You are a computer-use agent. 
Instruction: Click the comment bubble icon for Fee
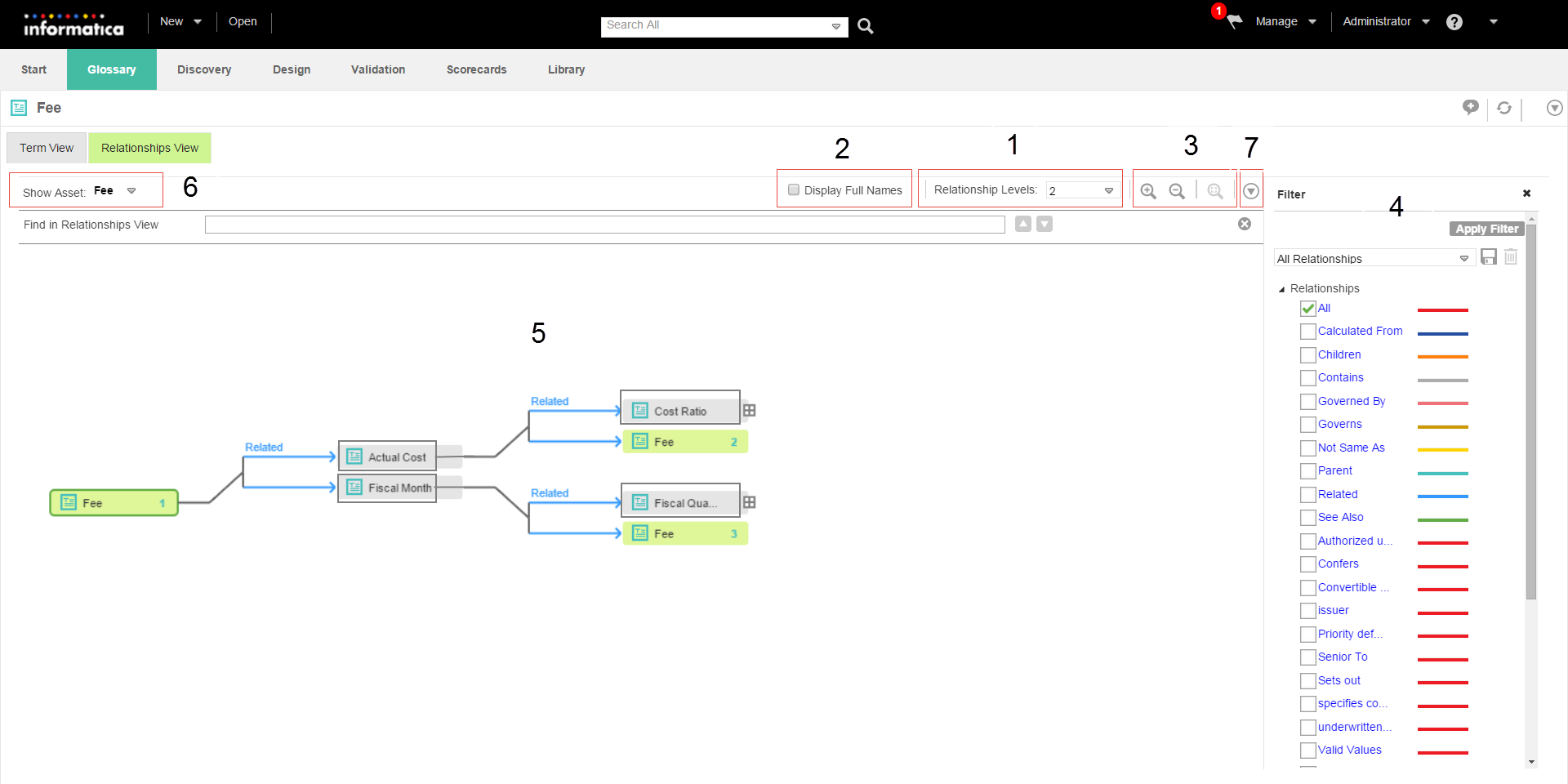point(1471,107)
